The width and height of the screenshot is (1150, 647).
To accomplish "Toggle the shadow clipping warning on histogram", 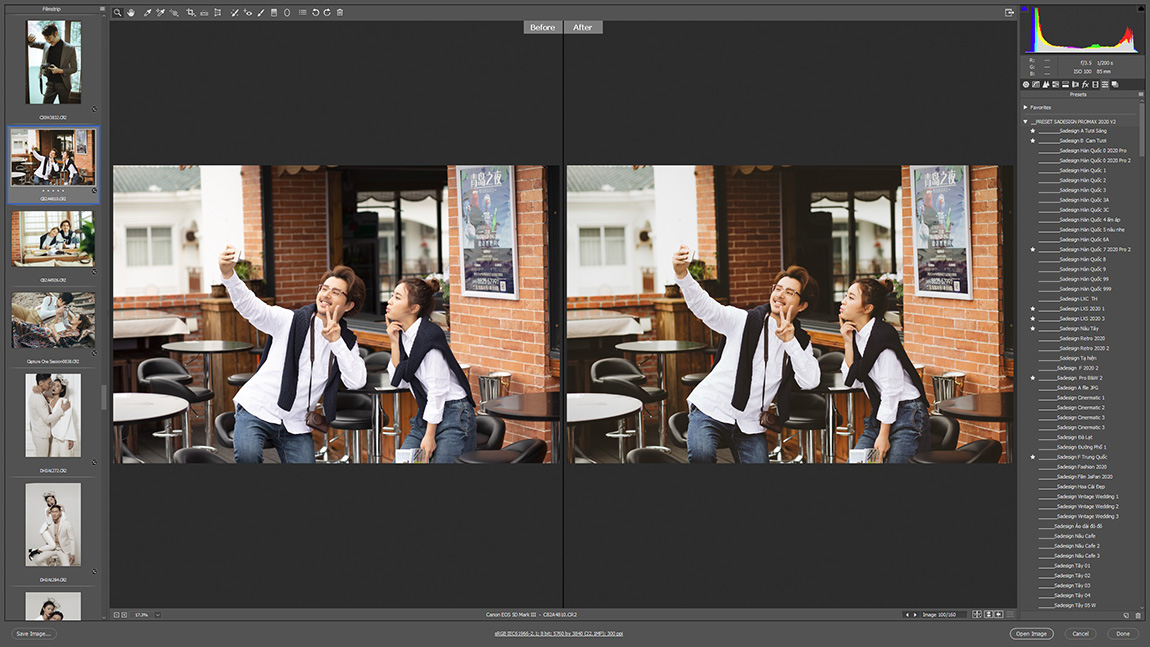I will pos(1025,10).
